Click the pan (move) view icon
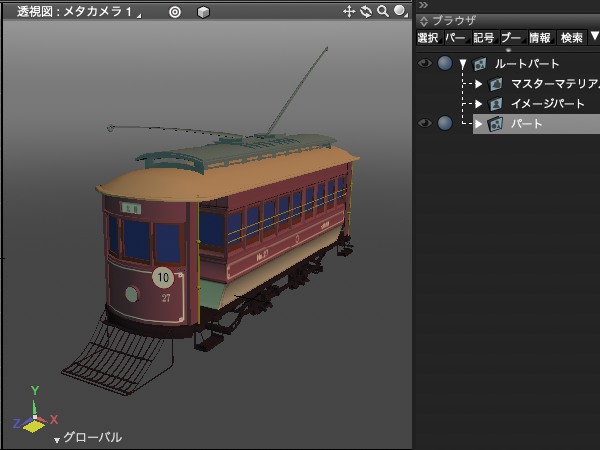Image resolution: width=600 pixels, height=450 pixels. pos(349,12)
